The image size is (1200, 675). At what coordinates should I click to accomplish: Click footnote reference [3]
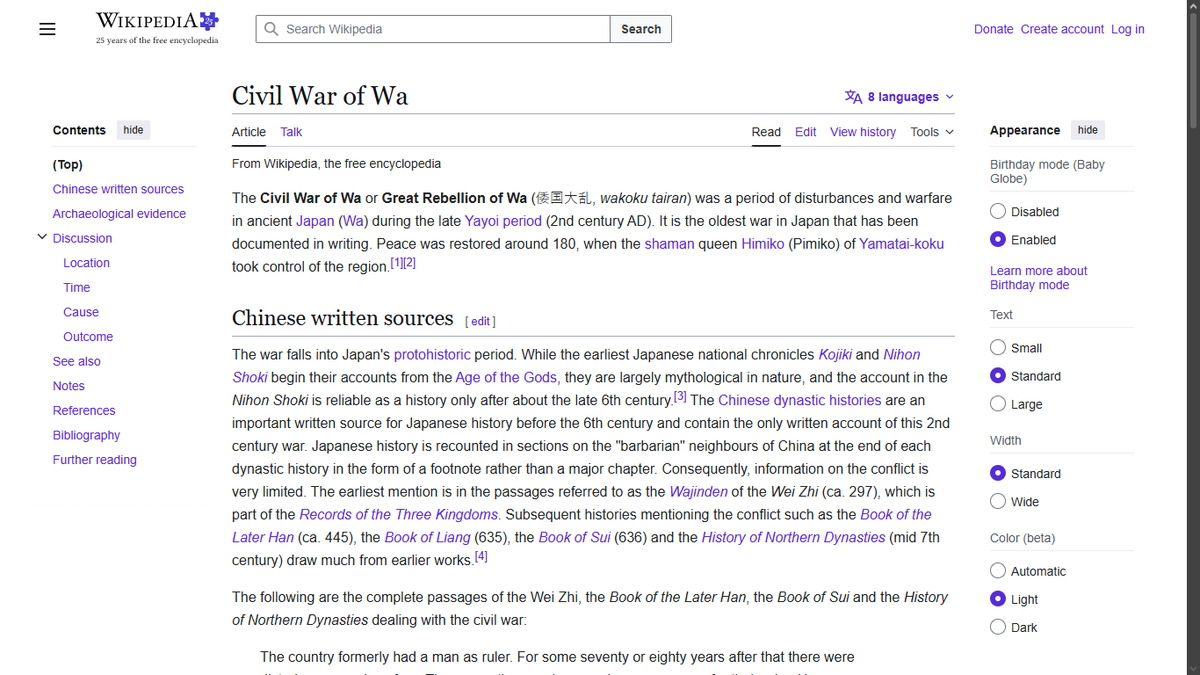click(680, 397)
